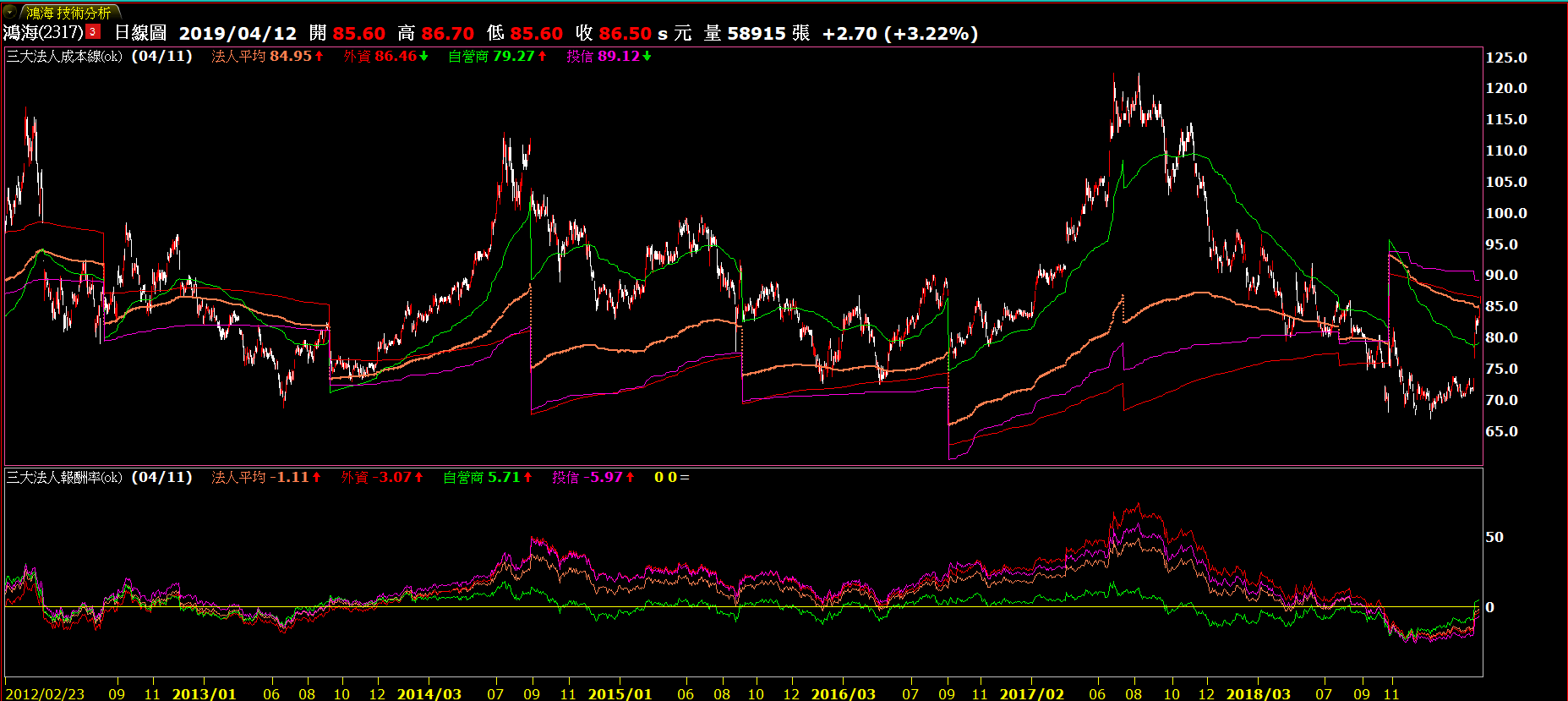Click the 2014/03 date marker on time axis

click(429, 693)
